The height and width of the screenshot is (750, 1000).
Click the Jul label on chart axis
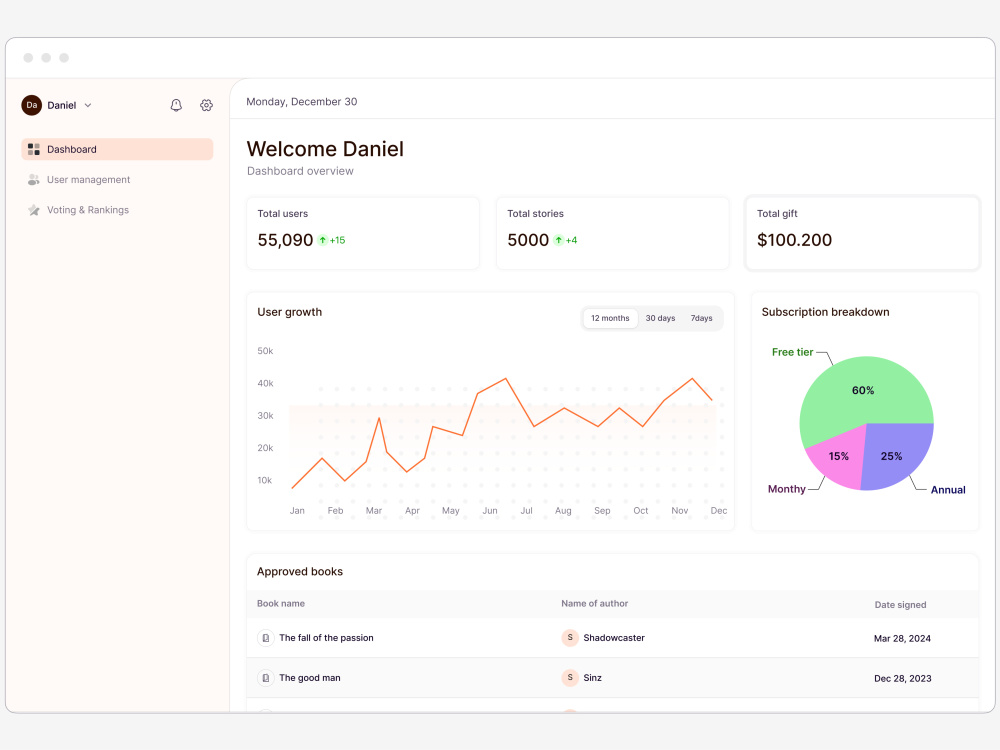526,511
